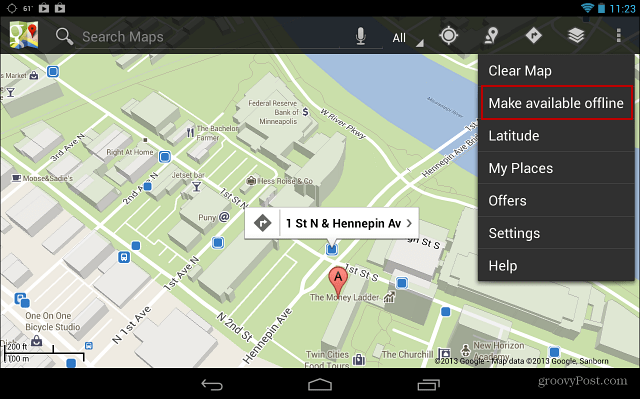640x399 pixels.
Task: Tap the Android home navigation button
Action: (x=320, y=384)
